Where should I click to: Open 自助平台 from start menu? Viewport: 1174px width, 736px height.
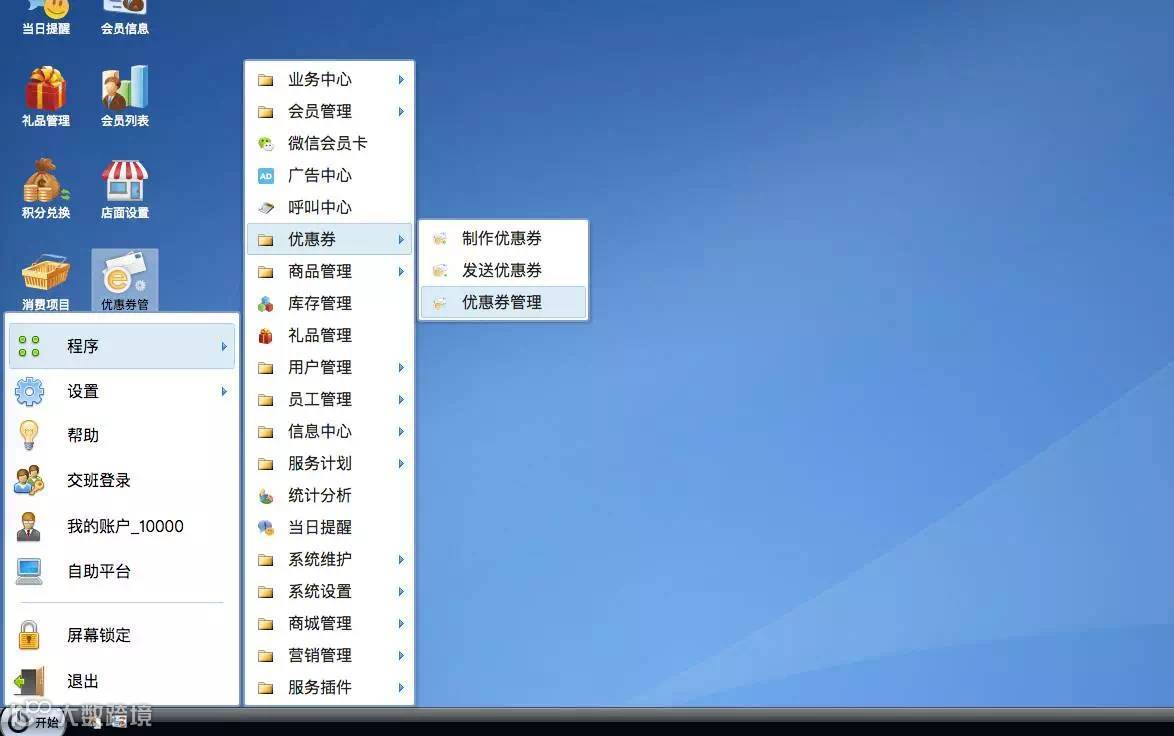point(122,571)
